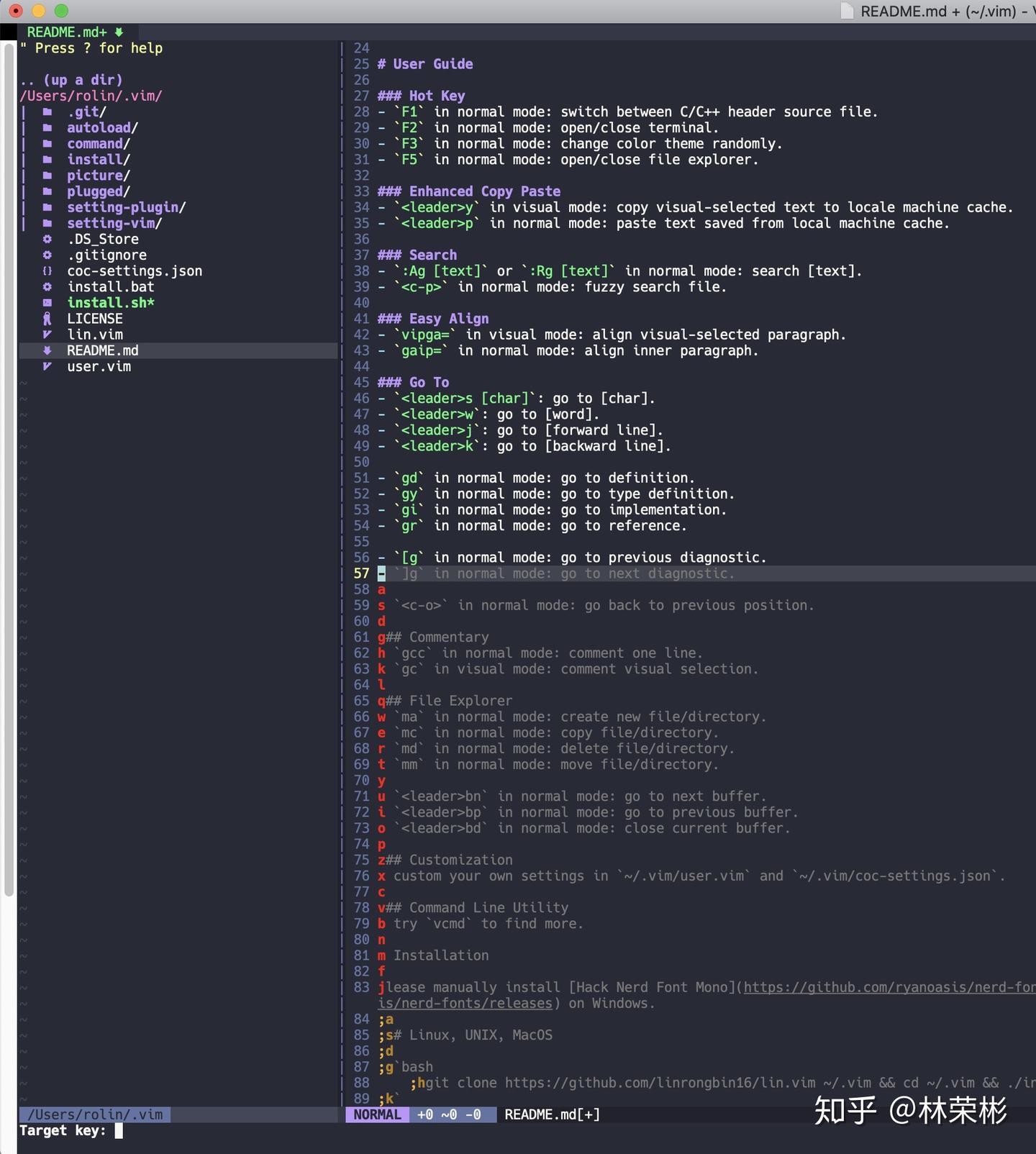Expand the .git/ folder in tree
The width and height of the screenshot is (1036, 1154).
coord(86,112)
